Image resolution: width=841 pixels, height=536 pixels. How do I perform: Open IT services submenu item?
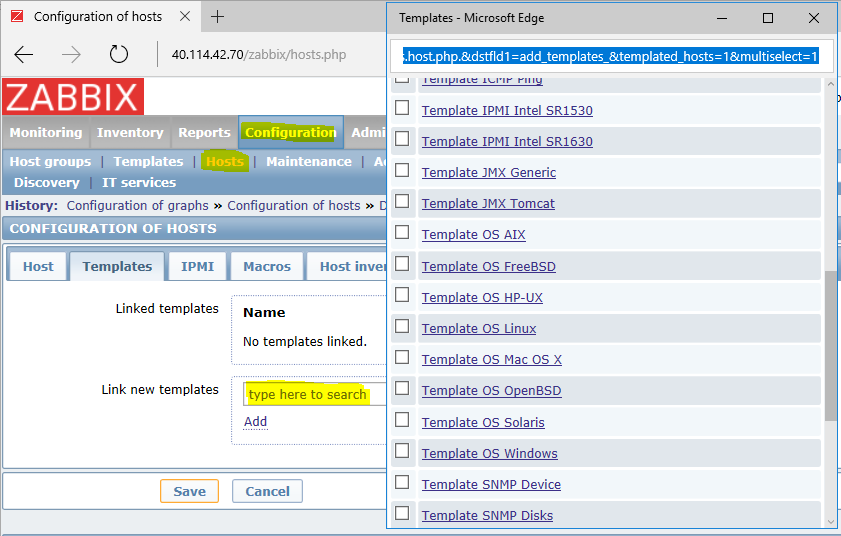coord(139,182)
